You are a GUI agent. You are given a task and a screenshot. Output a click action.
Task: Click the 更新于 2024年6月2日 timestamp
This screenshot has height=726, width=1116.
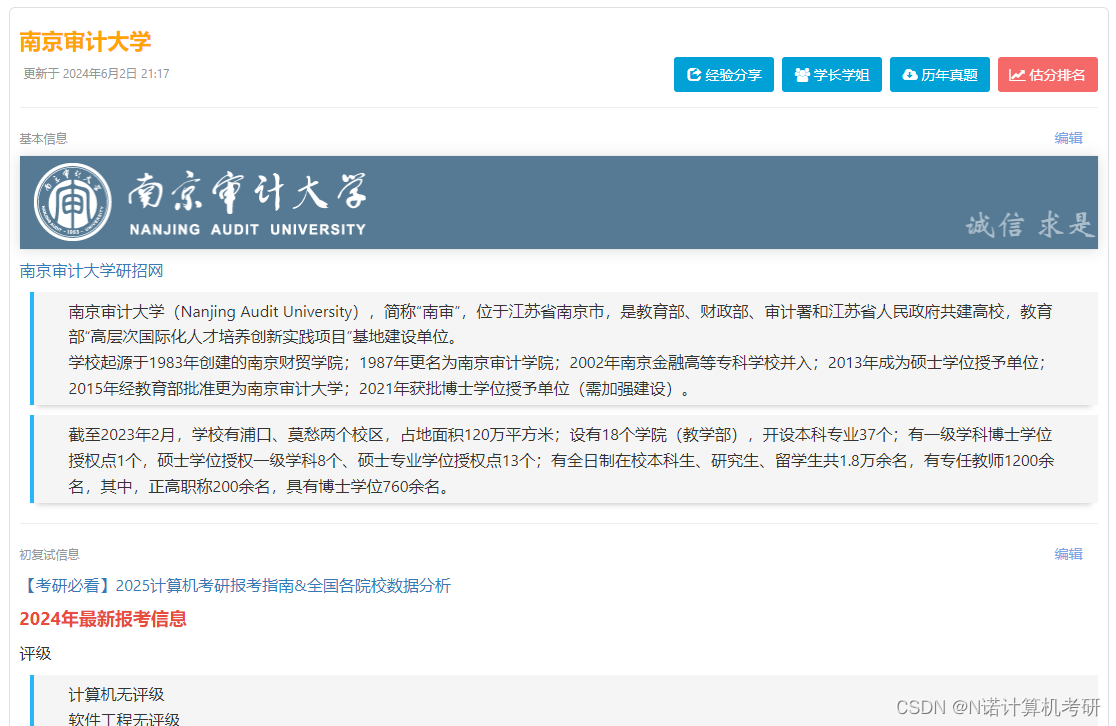tap(96, 73)
